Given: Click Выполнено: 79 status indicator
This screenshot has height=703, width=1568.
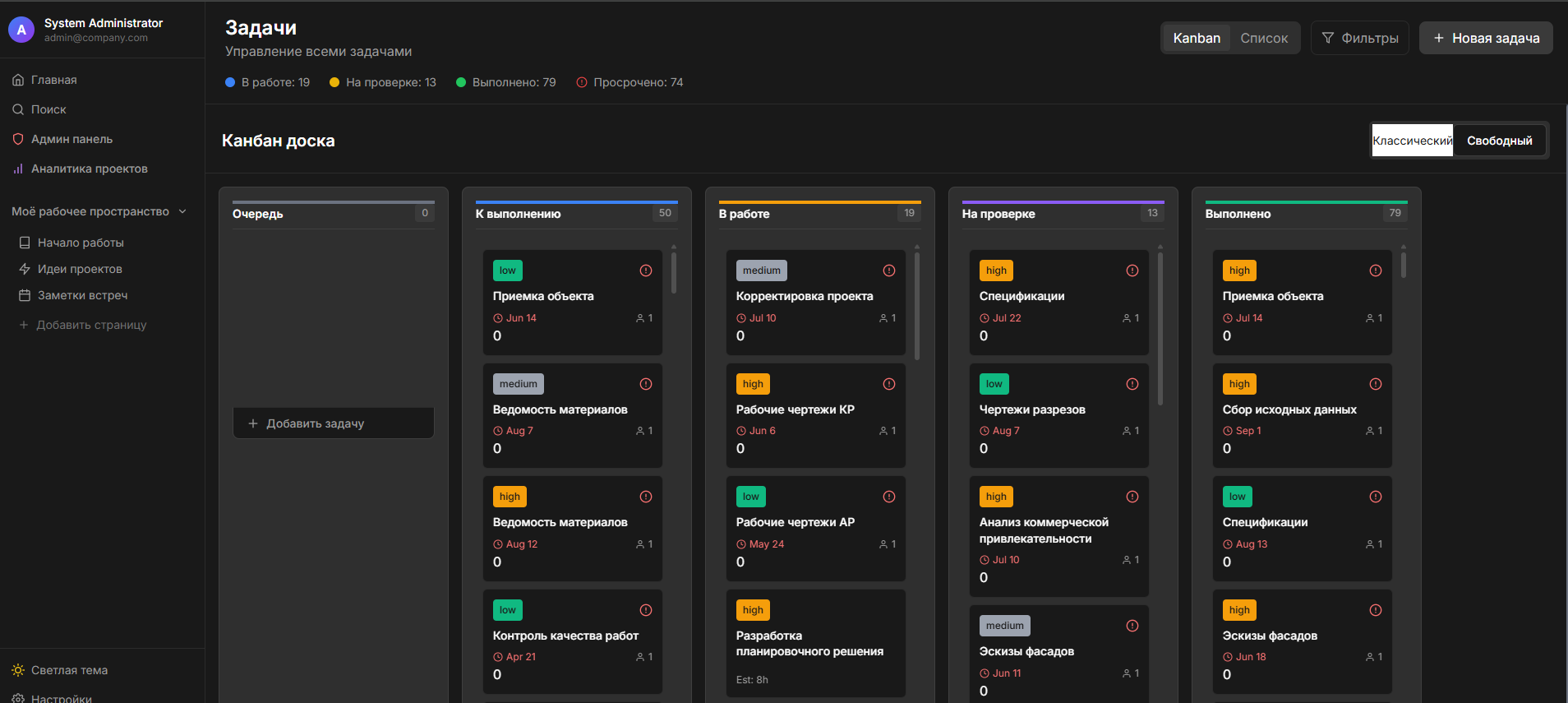Looking at the screenshot, I should pyautogui.click(x=506, y=82).
